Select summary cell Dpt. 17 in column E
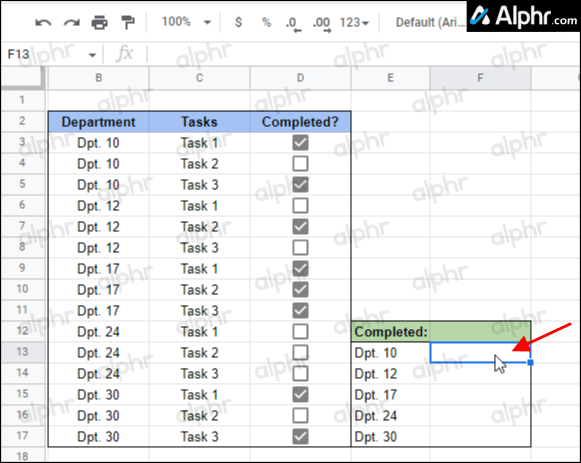 (x=391, y=394)
